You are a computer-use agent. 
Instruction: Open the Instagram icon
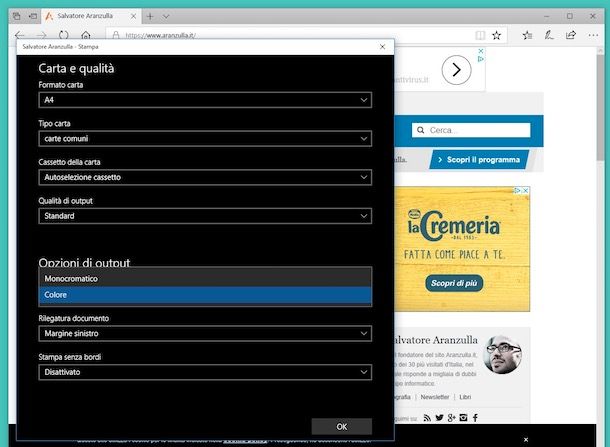point(463,417)
